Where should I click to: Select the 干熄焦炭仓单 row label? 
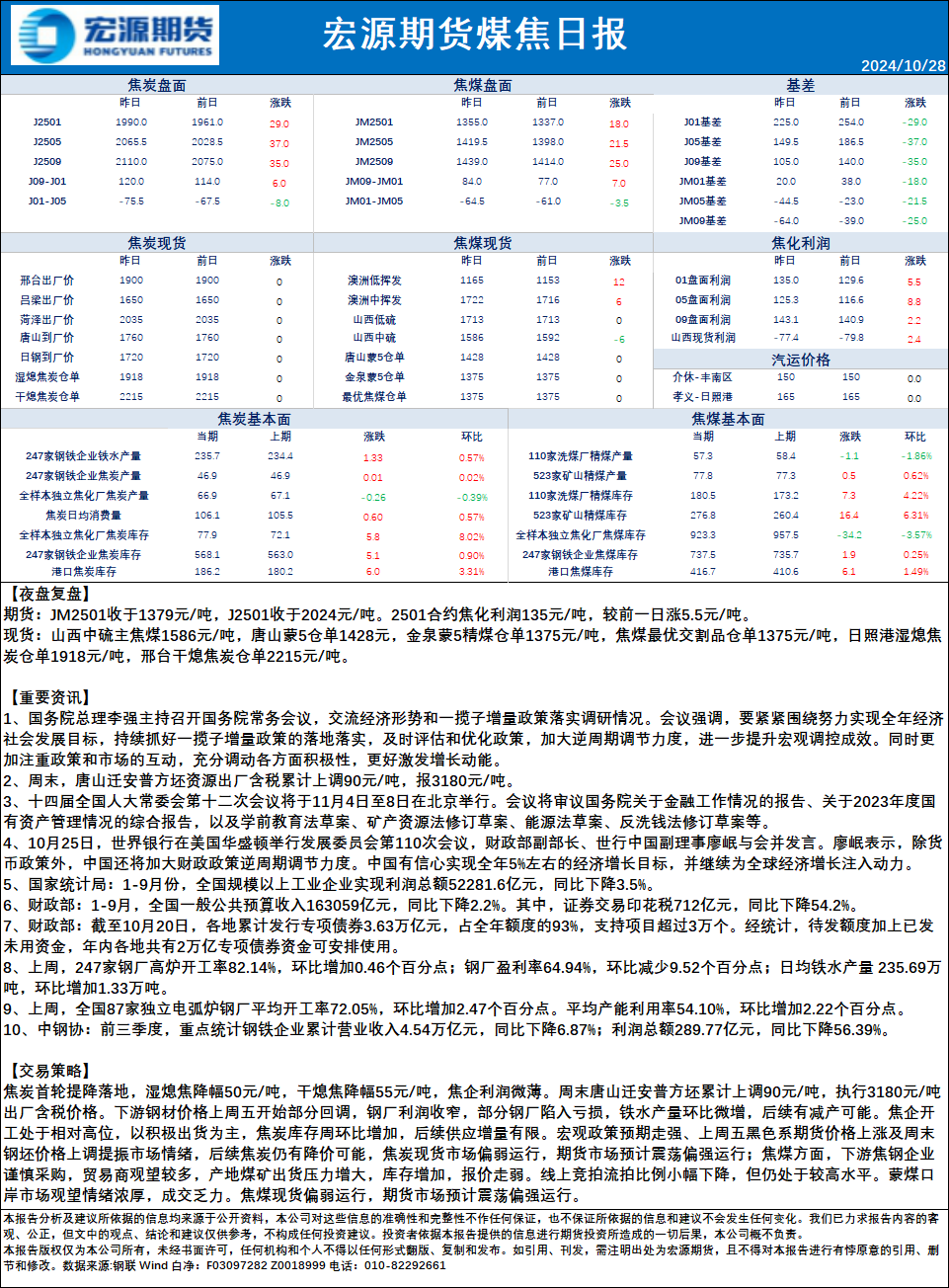click(x=47, y=397)
